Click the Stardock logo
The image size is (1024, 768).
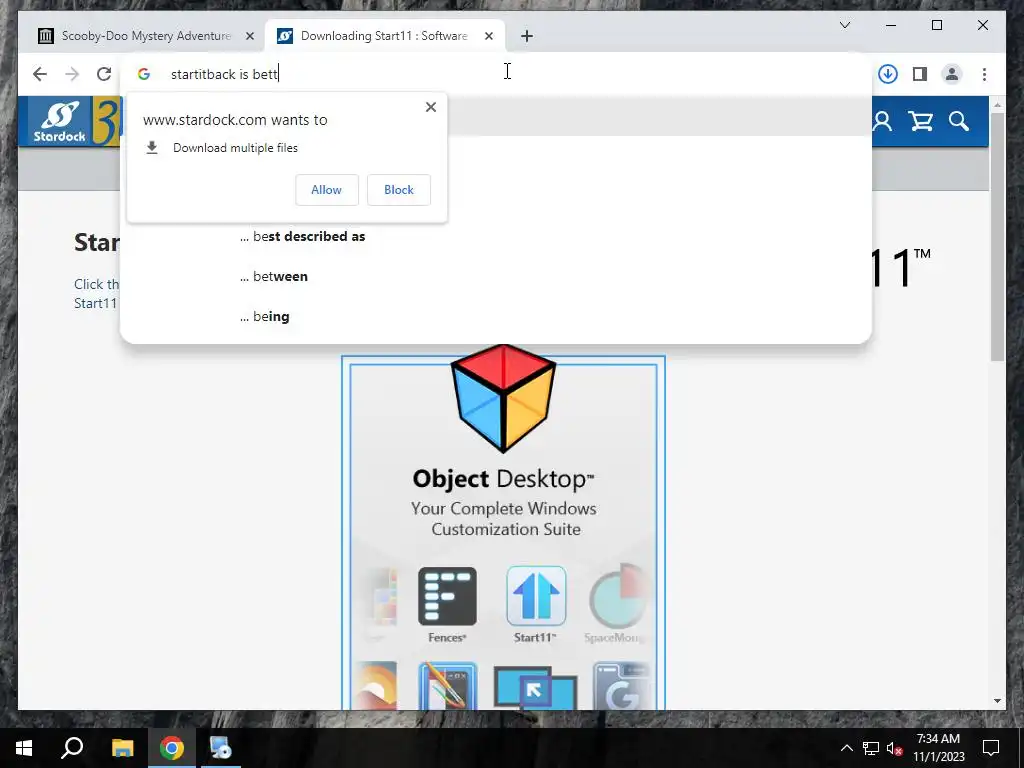click(59, 121)
